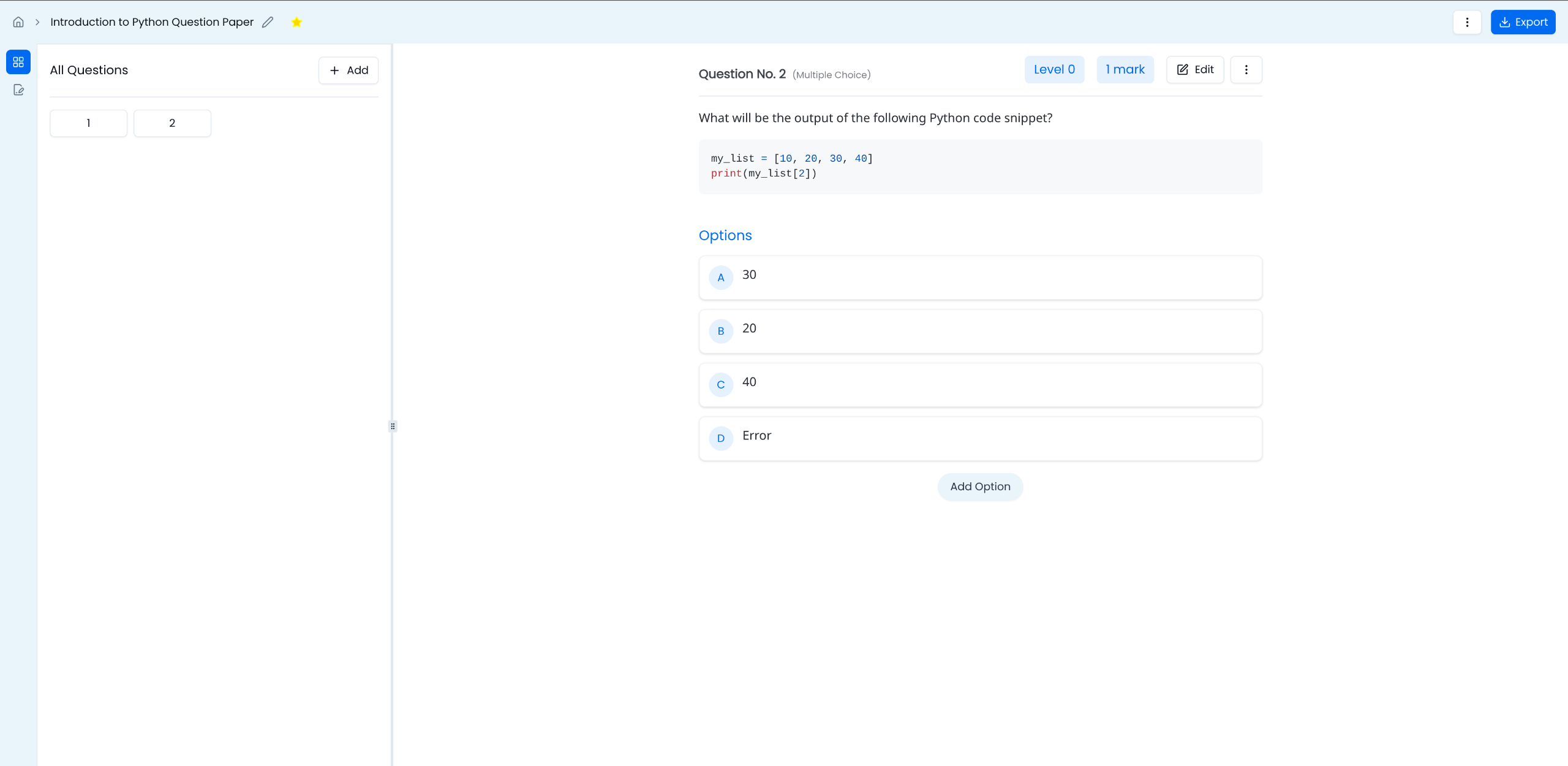
Task: Open question's three-dot options menu
Action: point(1246,69)
